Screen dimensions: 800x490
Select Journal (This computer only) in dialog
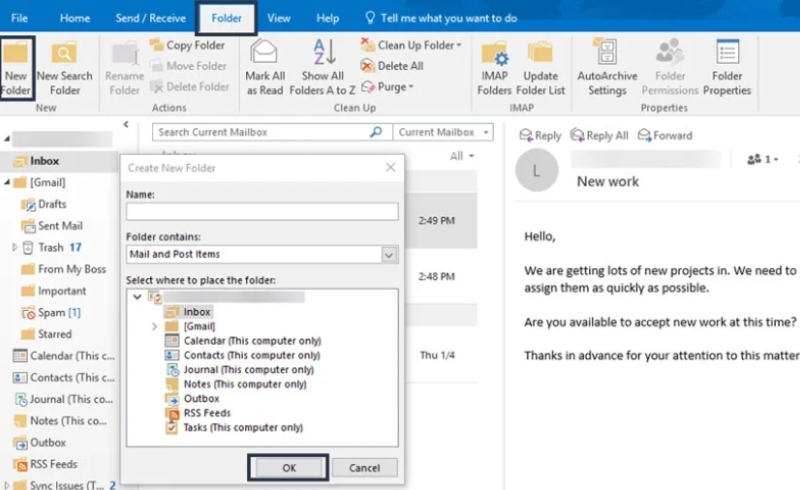click(x=240, y=370)
